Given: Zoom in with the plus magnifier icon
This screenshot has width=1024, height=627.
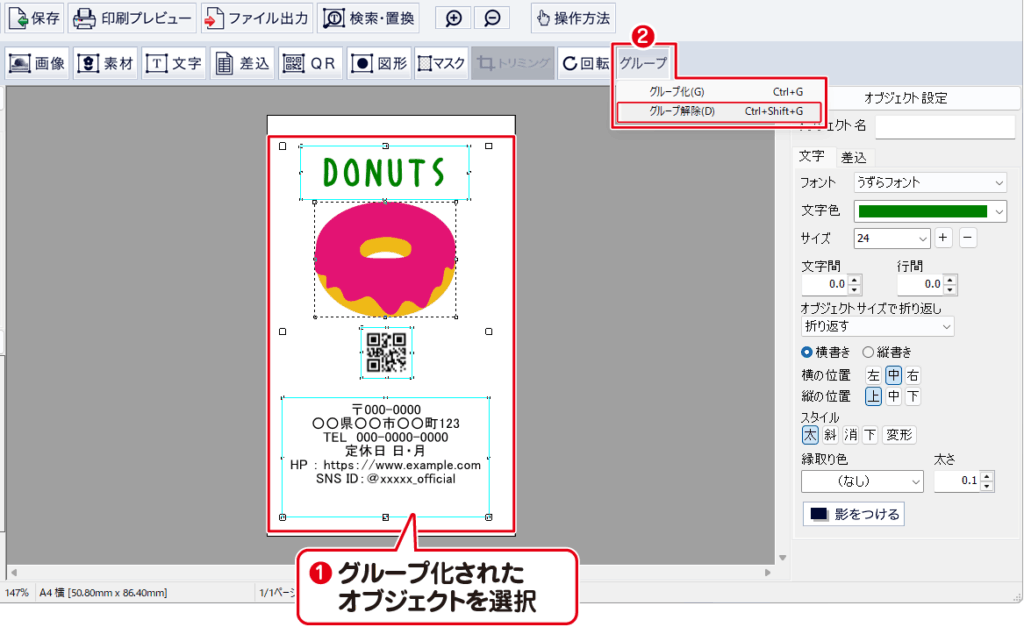Looking at the screenshot, I should [x=454, y=18].
